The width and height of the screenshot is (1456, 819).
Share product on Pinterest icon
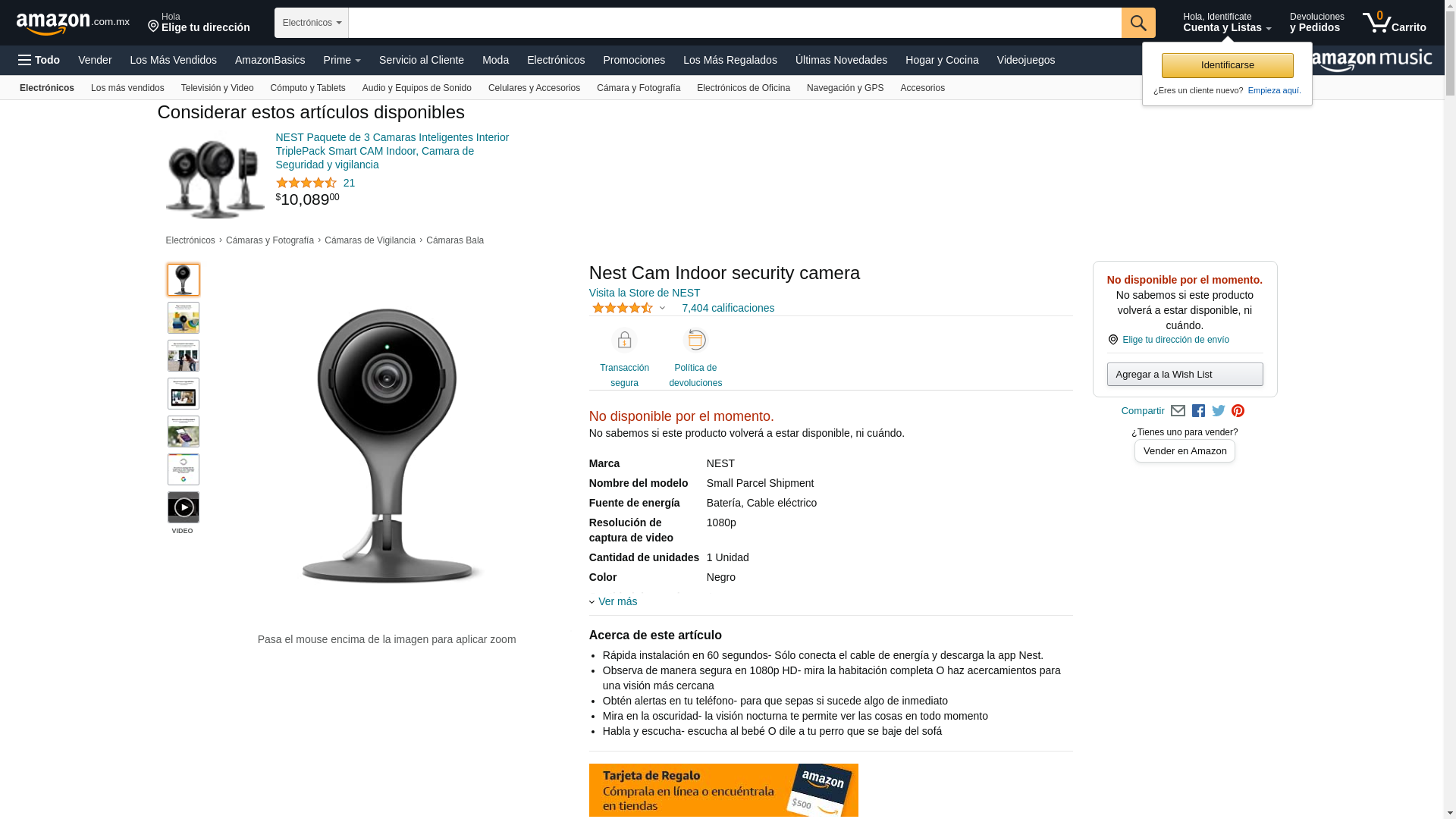pos(1238,411)
